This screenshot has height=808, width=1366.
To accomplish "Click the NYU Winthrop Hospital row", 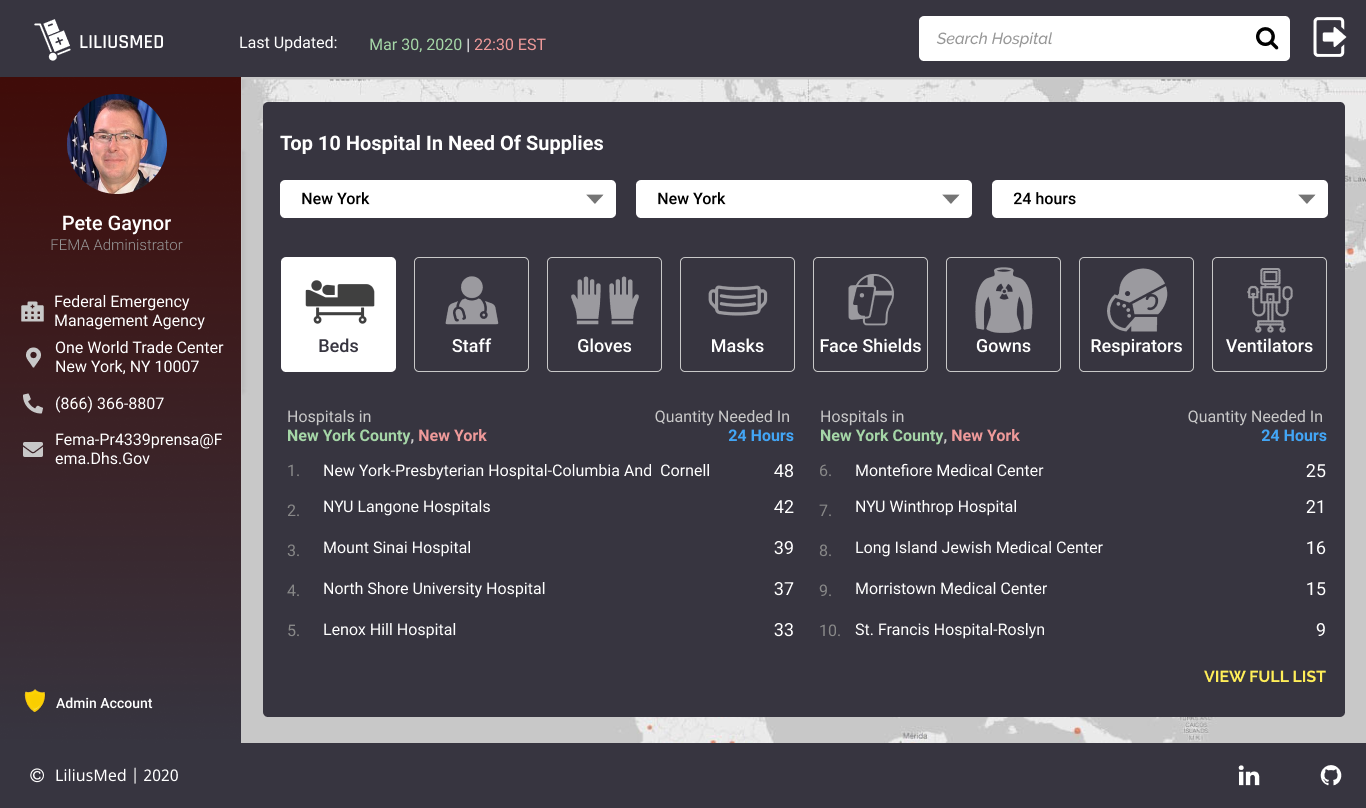I will pos(1072,507).
